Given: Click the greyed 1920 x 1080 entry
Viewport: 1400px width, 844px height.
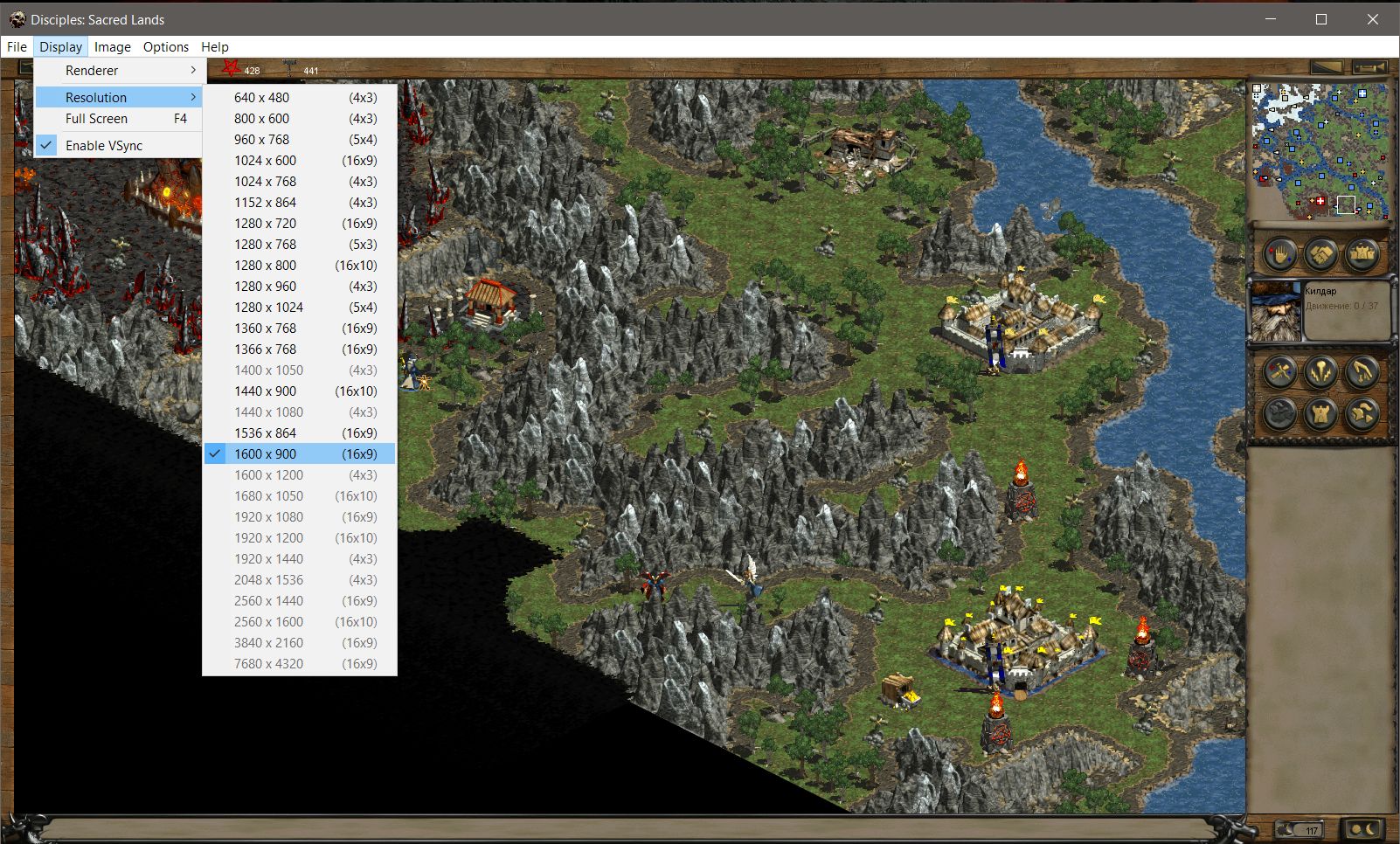Looking at the screenshot, I should click(x=300, y=517).
